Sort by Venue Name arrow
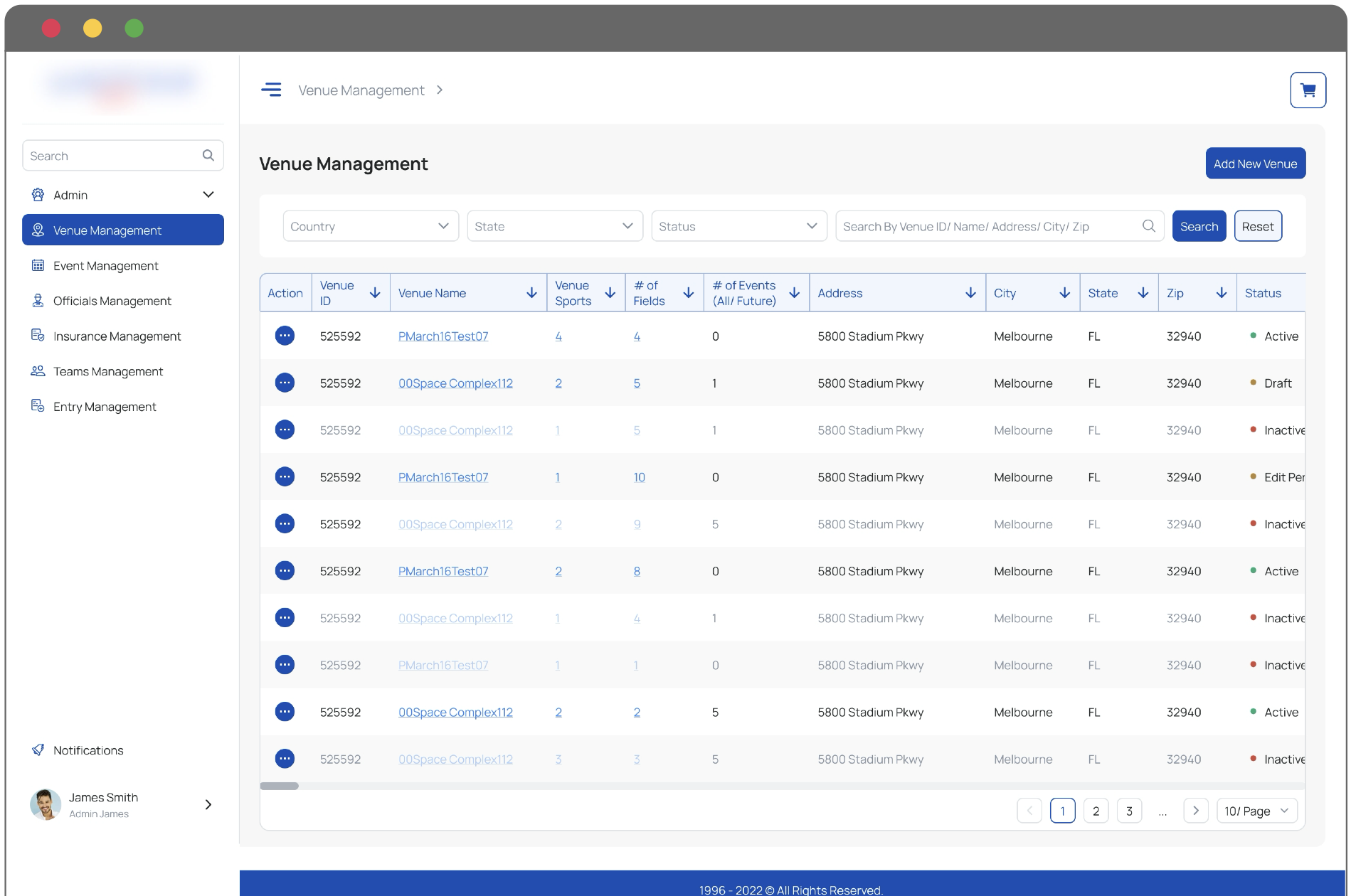1351x896 pixels. tap(531, 293)
